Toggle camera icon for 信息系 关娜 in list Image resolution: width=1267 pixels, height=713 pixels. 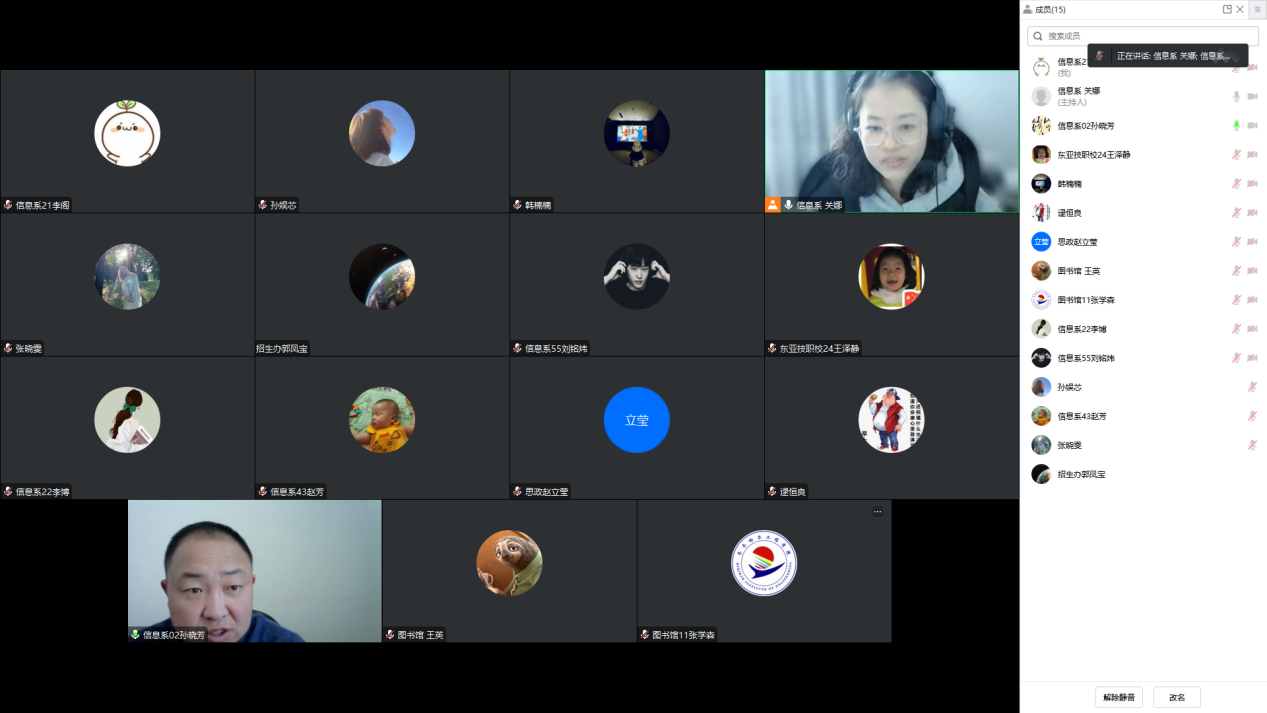1252,96
